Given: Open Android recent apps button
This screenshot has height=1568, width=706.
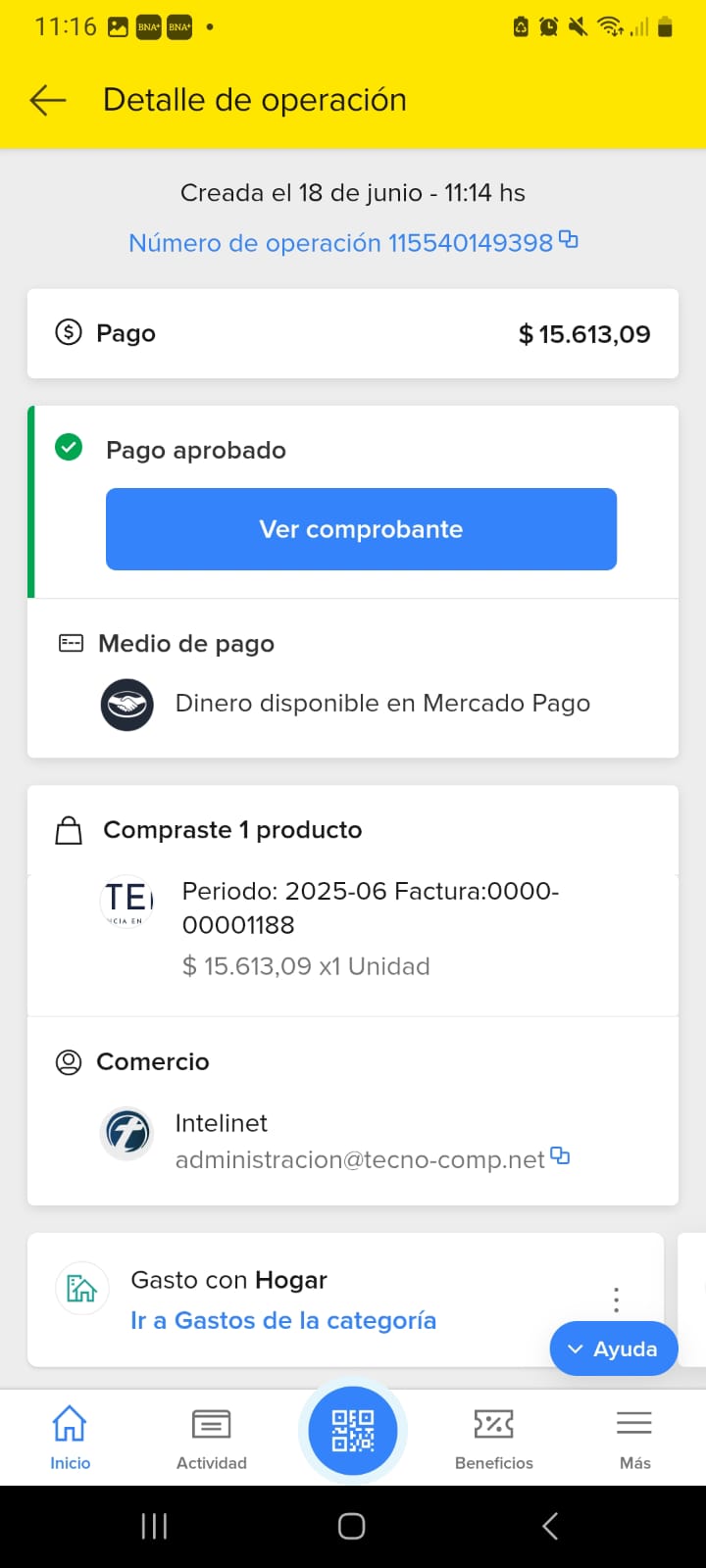Looking at the screenshot, I should point(154,1526).
